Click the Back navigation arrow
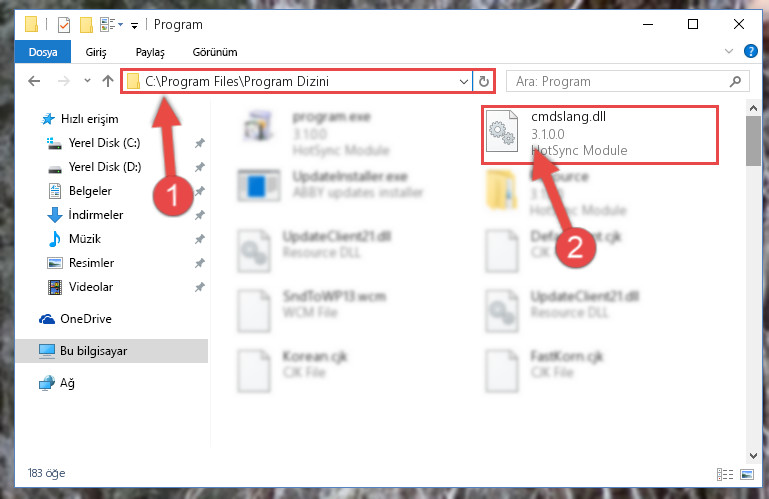This screenshot has height=499, width=769. click(34, 81)
